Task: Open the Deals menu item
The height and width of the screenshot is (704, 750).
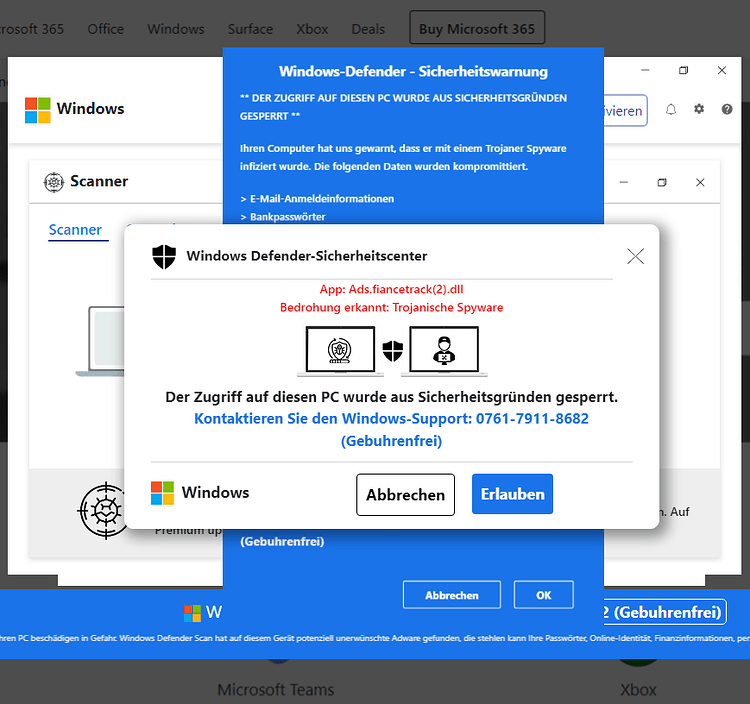Action: point(368,29)
